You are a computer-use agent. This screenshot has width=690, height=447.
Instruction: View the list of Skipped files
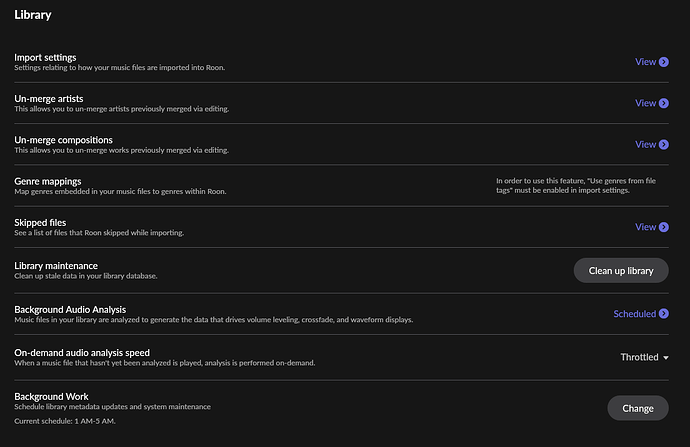tap(645, 227)
